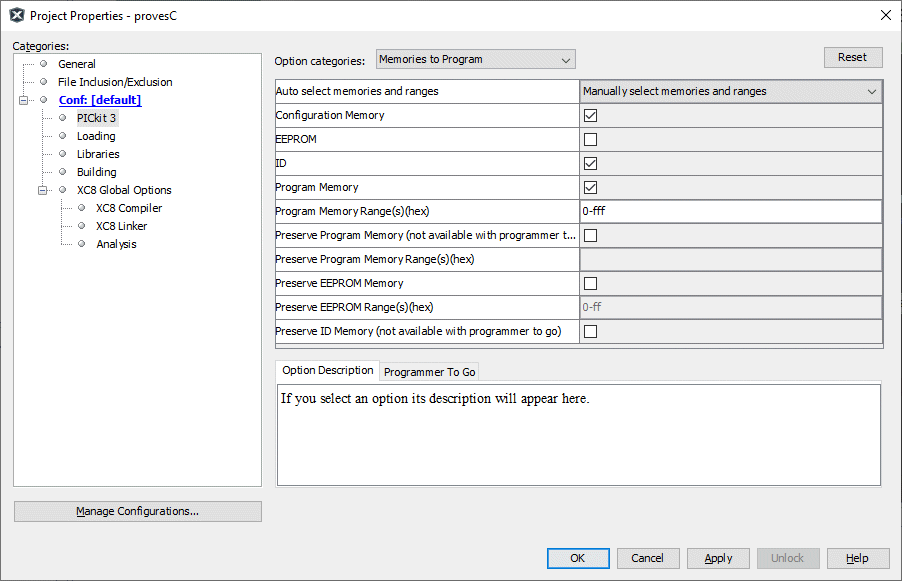Uncheck the Configuration Memory checkbox
The image size is (902, 581).
[590, 116]
